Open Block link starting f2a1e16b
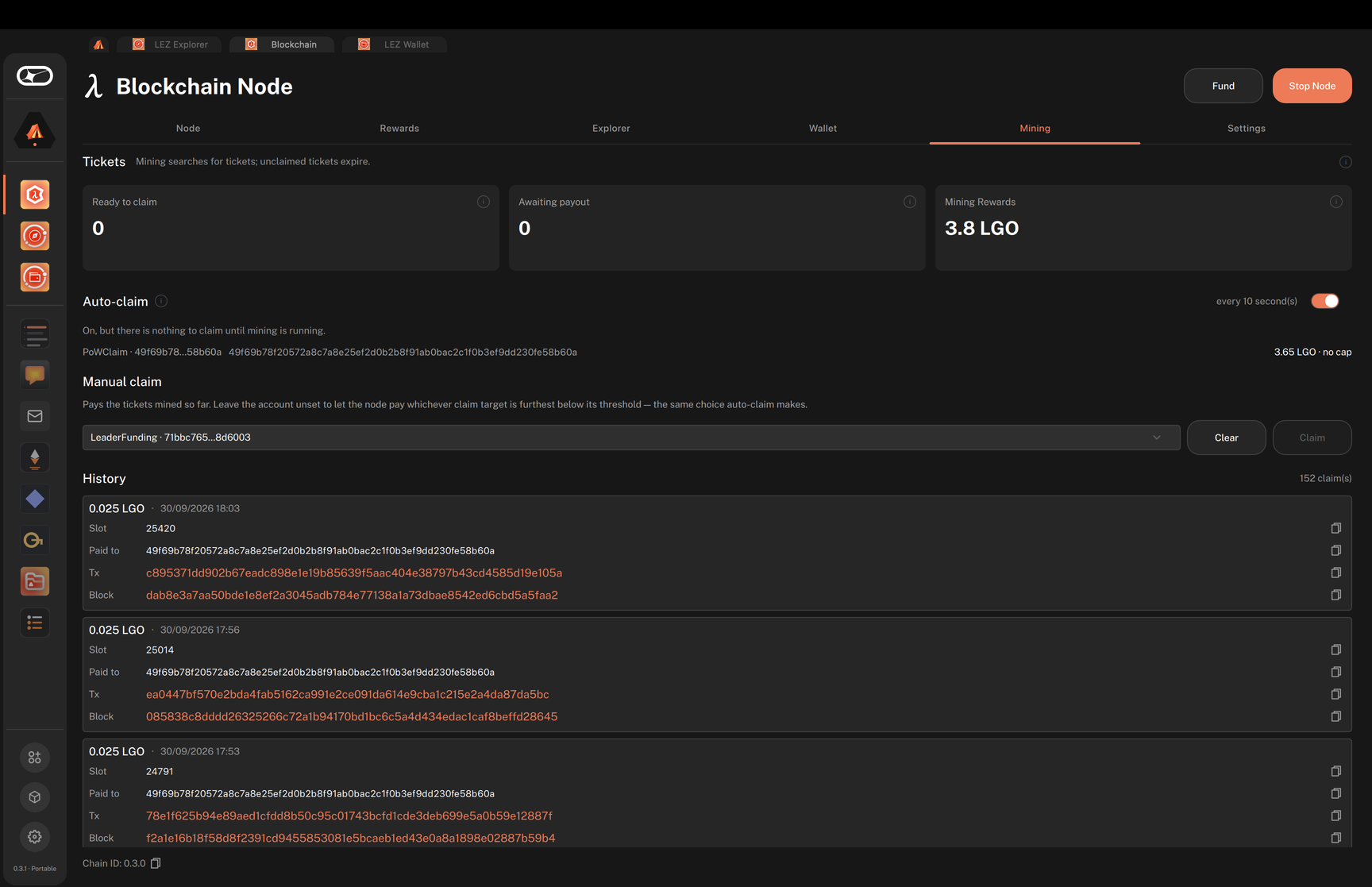This screenshot has height=887, width=1372. 351,838
